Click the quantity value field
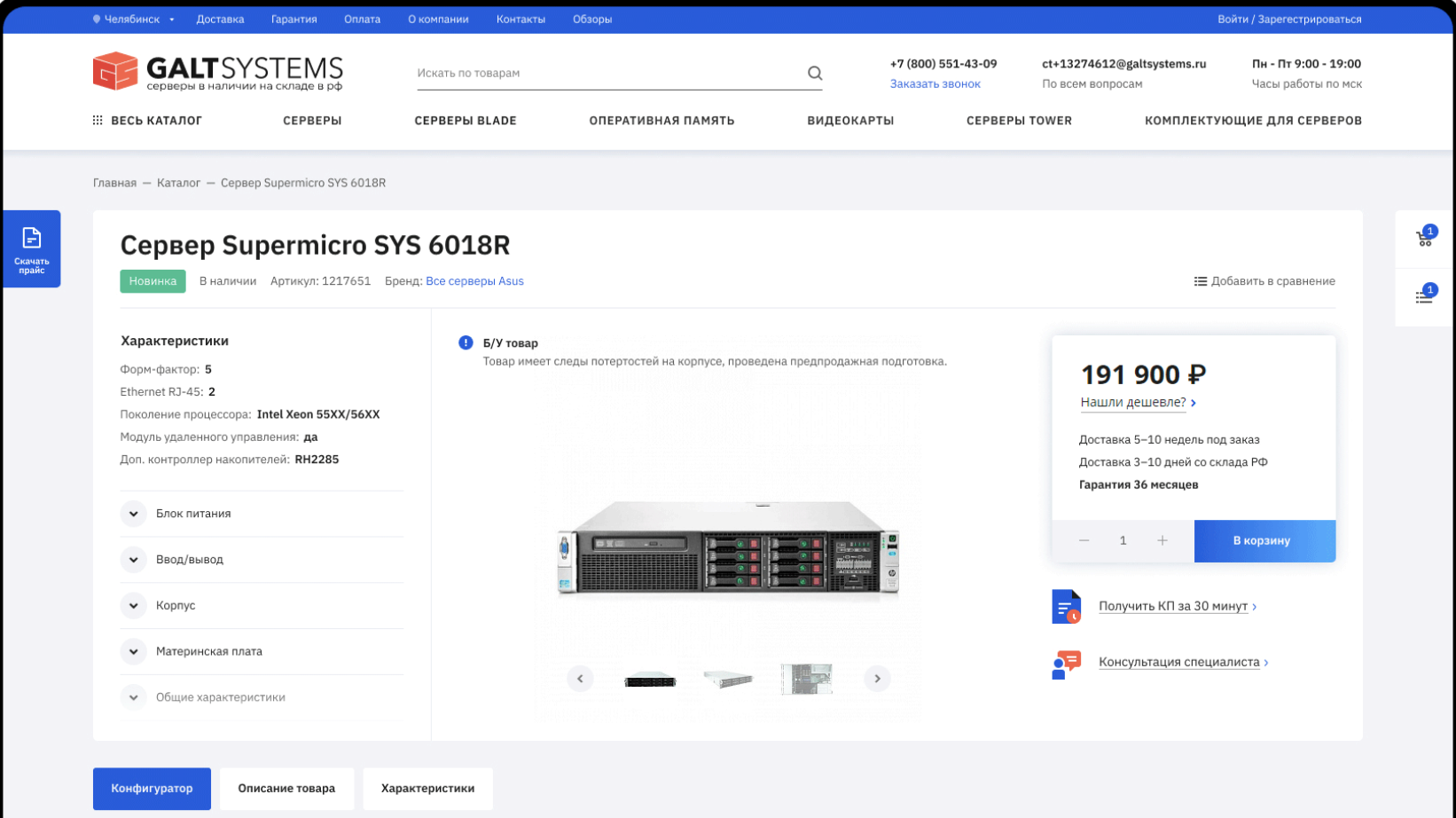 (x=1123, y=540)
